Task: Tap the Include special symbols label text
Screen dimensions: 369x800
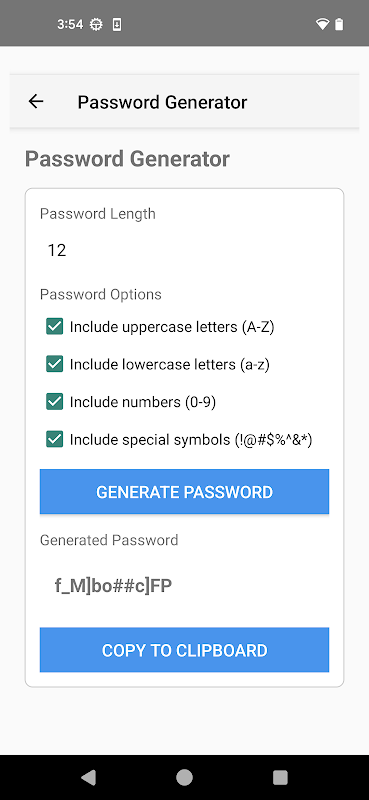Action: coord(191,440)
